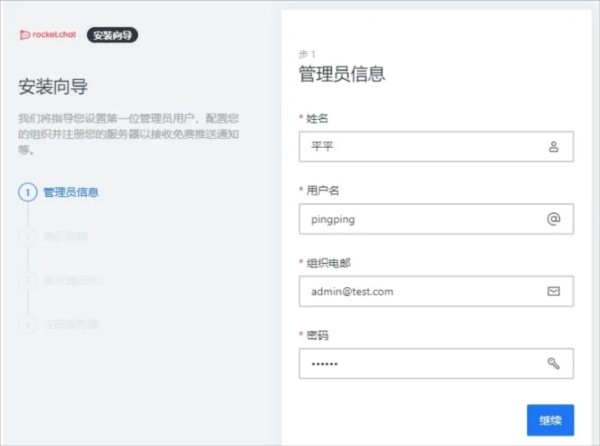Click the 安装向导 badge beside the logo
The width and height of the screenshot is (600, 446).
coord(112,35)
